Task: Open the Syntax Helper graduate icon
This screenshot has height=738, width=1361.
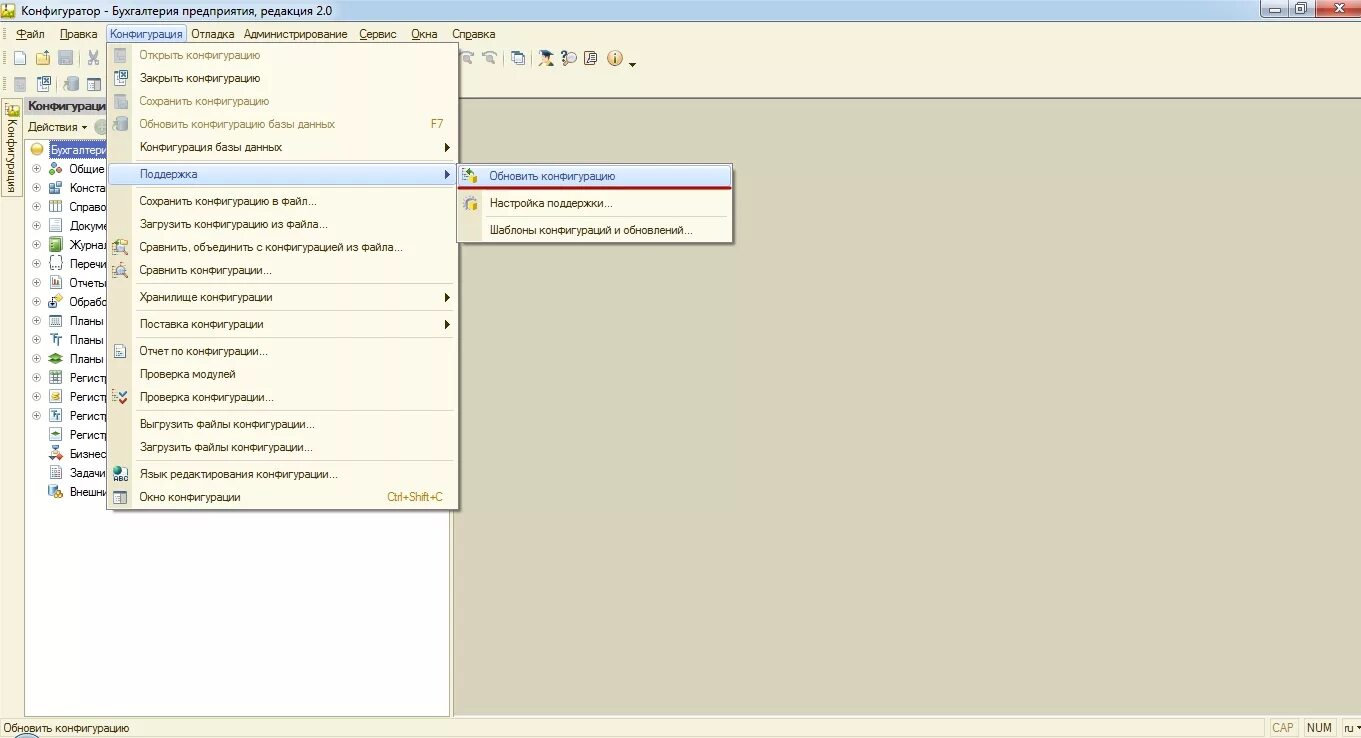Action: (546, 58)
